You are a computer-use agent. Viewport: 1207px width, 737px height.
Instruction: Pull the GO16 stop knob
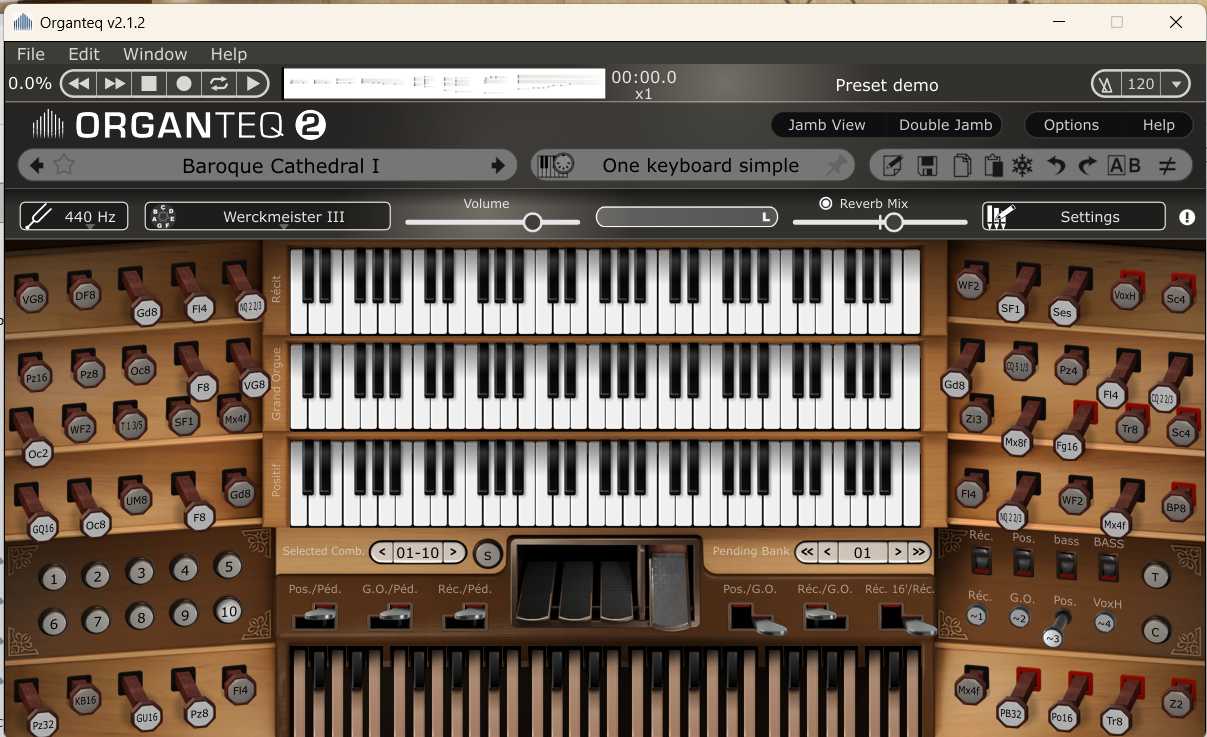pyautogui.click(x=43, y=529)
